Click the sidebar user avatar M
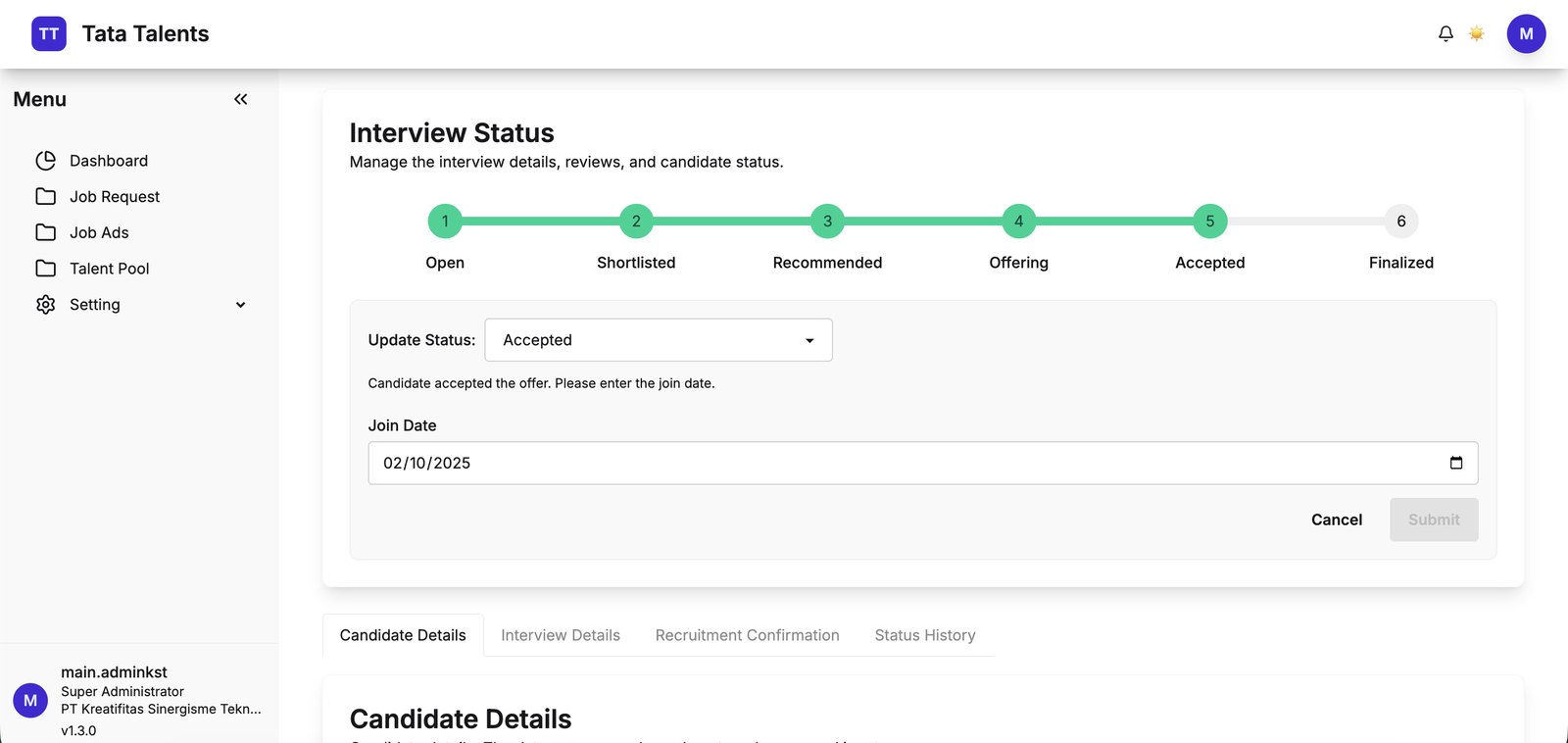Viewport: 1568px width, 743px height. [x=30, y=701]
